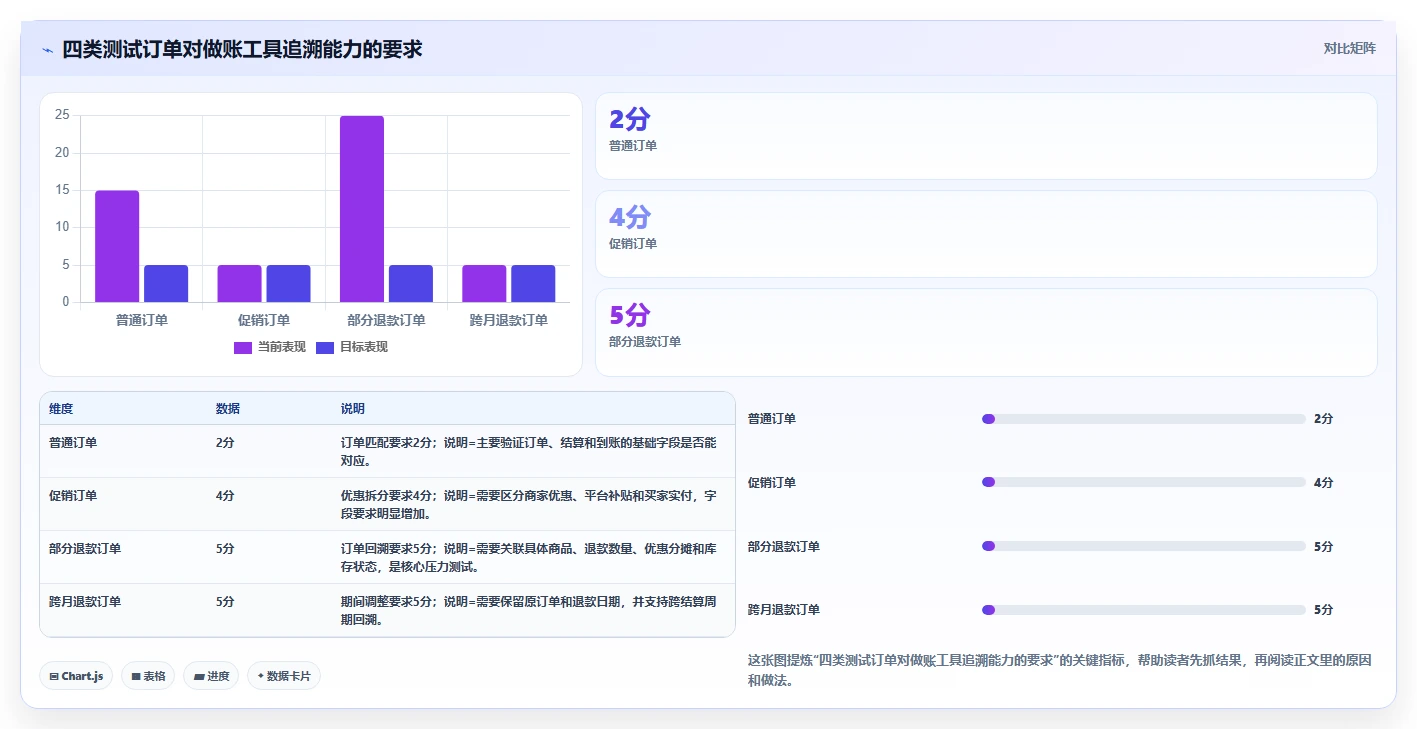Click the y-axis value 15

point(62,190)
